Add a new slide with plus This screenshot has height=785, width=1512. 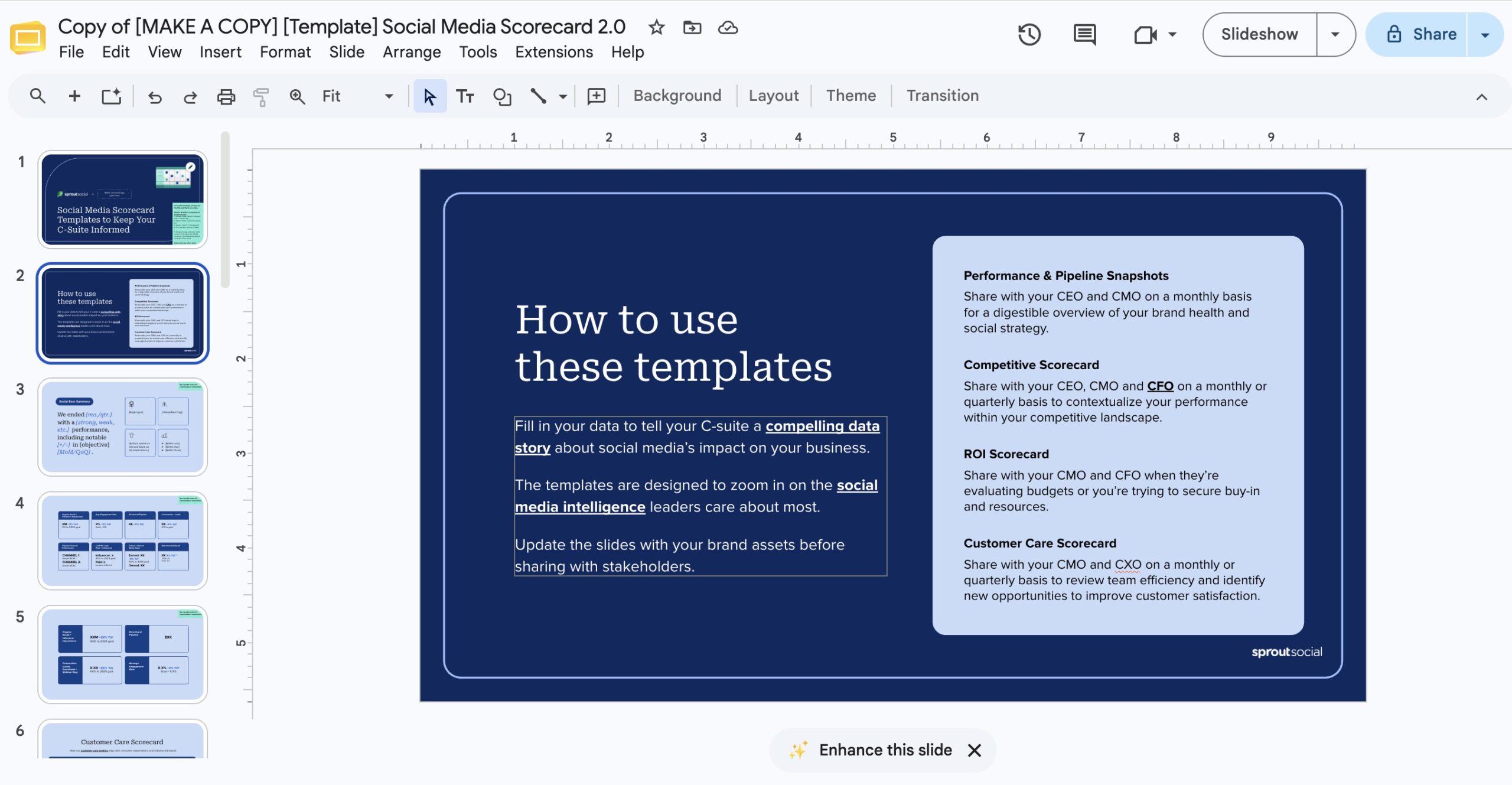pos(74,96)
